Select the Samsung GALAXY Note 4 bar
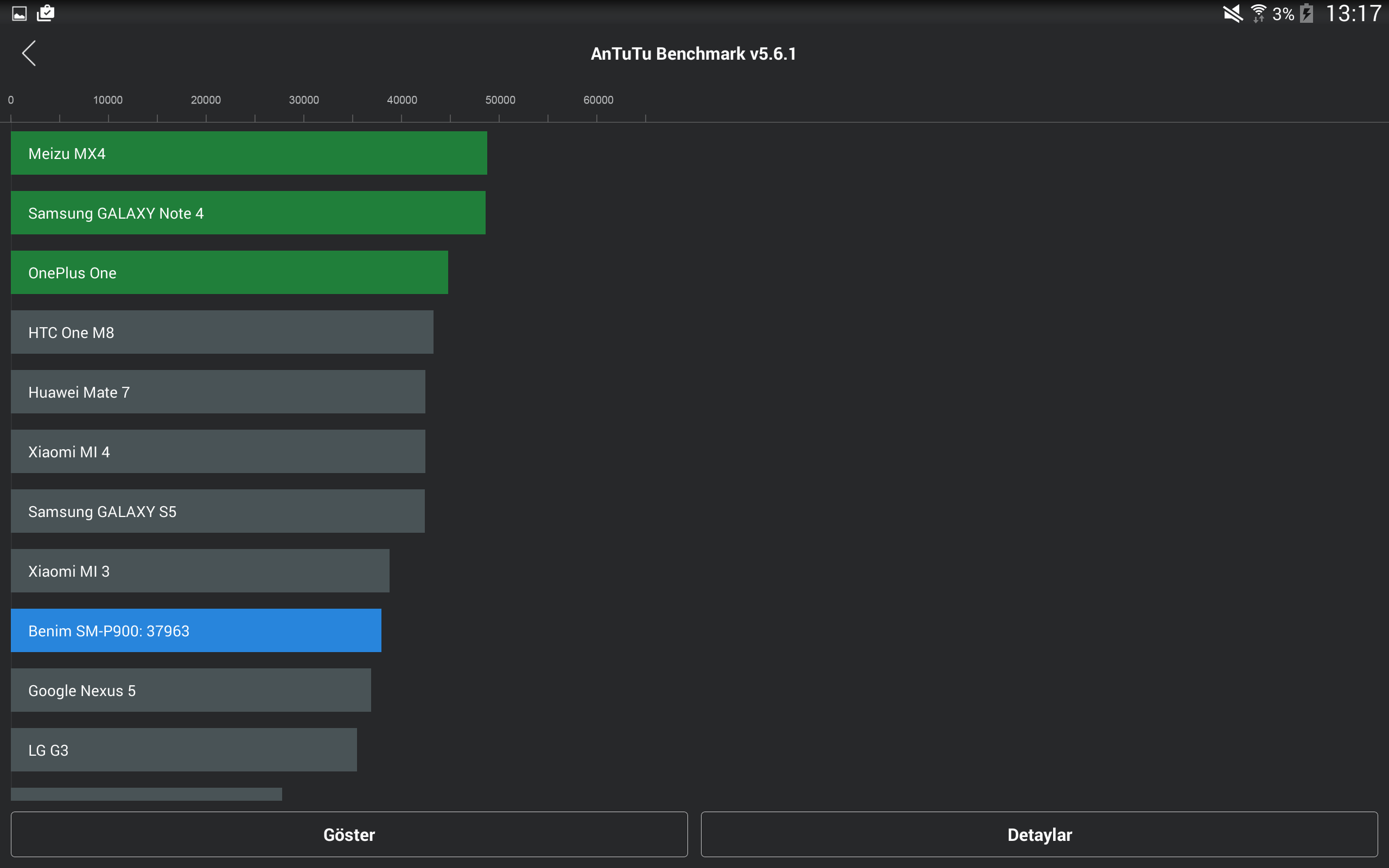1389x868 pixels. 248,213
